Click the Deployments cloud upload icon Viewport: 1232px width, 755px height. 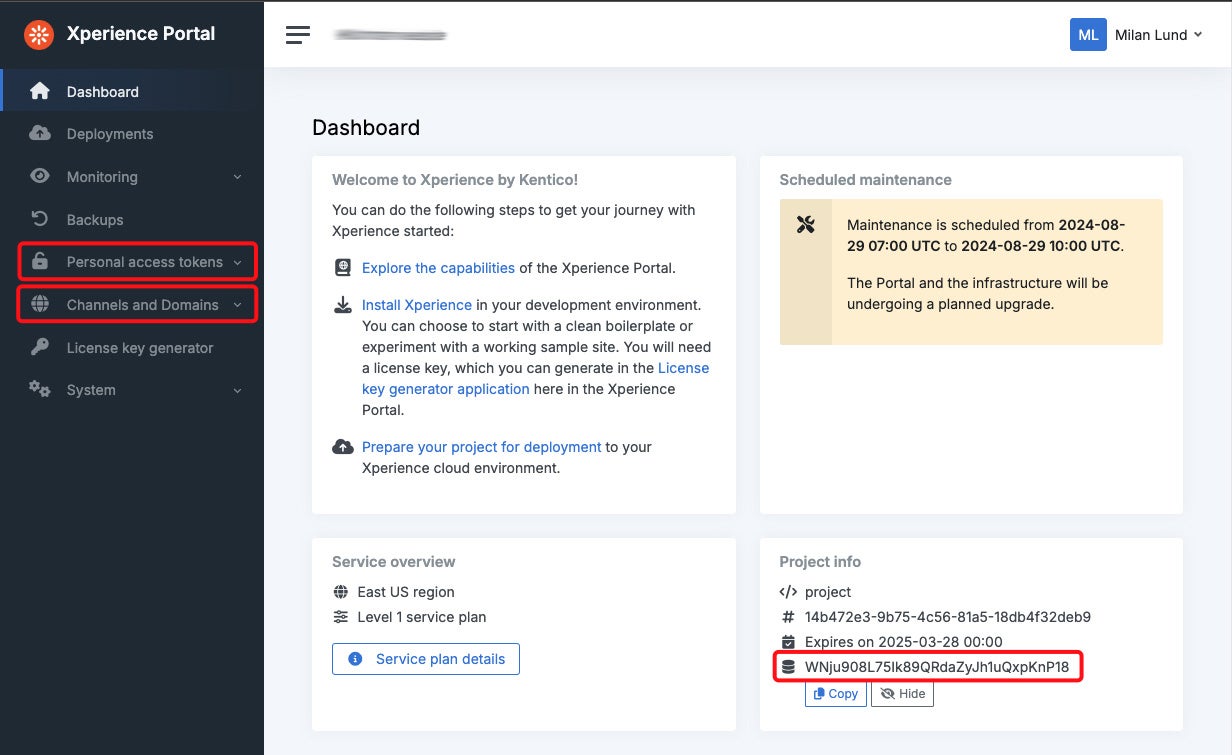point(40,134)
